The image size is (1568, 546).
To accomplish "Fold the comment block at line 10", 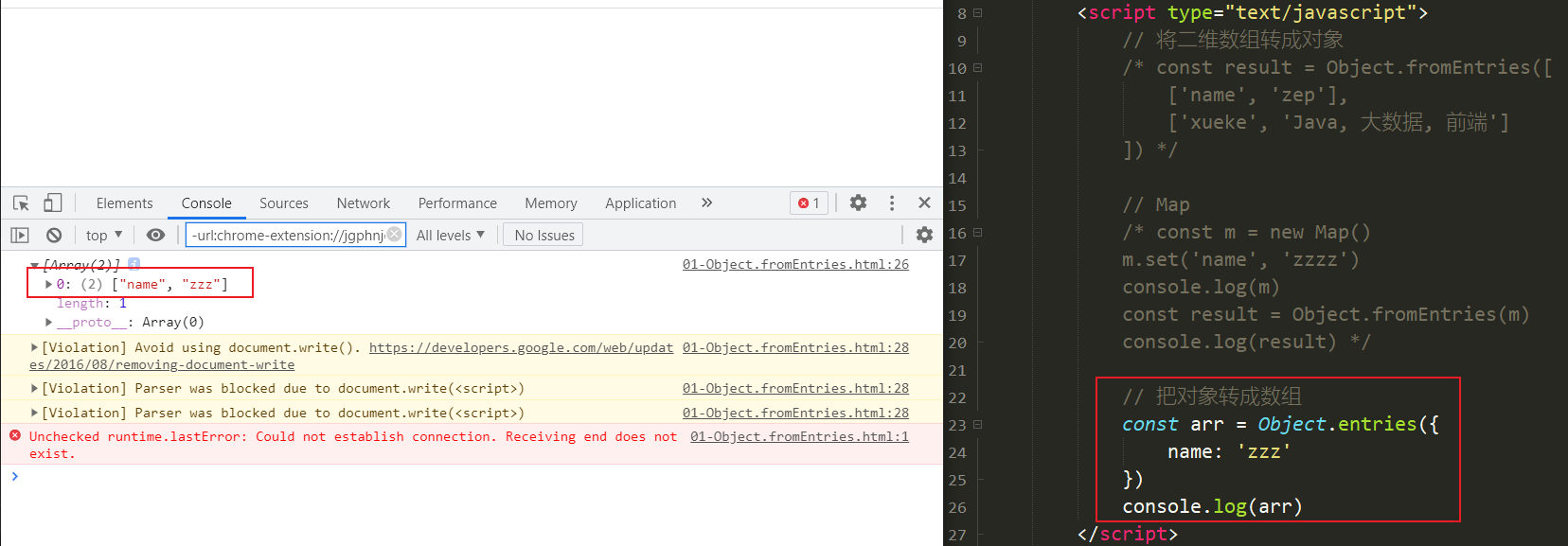I will tap(978, 68).
